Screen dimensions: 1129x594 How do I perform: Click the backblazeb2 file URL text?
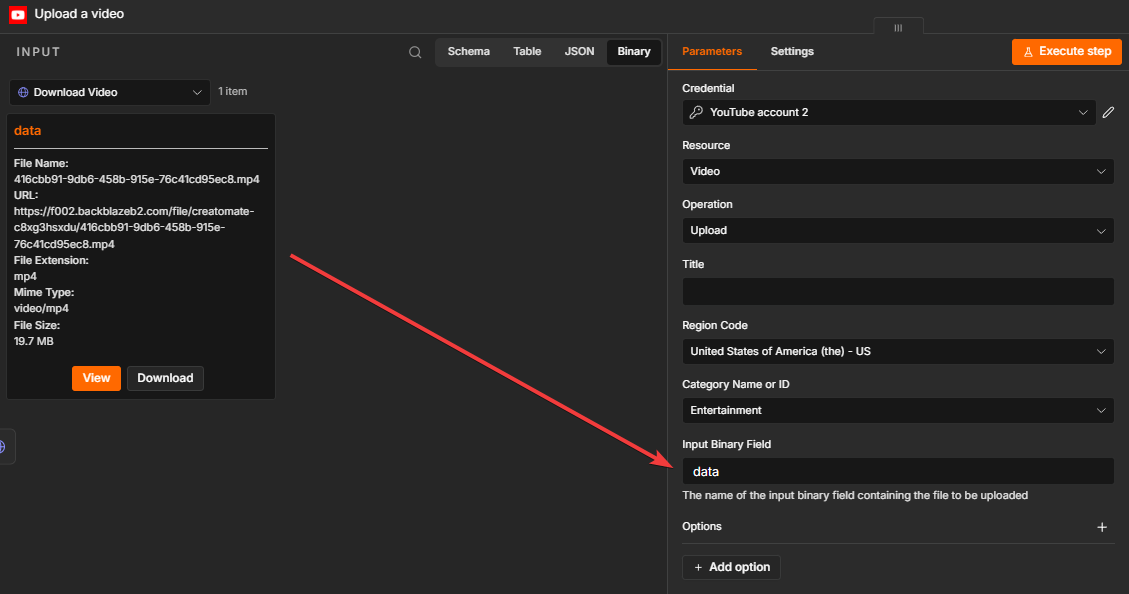[x=134, y=228]
